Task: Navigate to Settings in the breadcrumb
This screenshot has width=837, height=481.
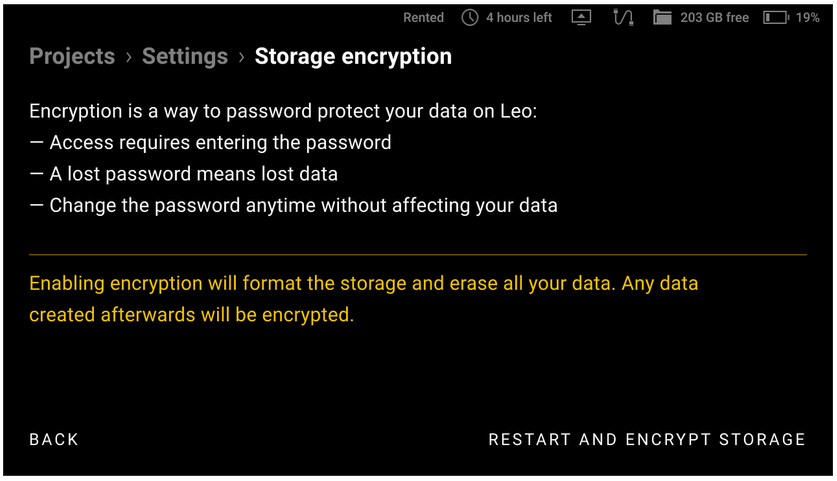Action: (184, 57)
